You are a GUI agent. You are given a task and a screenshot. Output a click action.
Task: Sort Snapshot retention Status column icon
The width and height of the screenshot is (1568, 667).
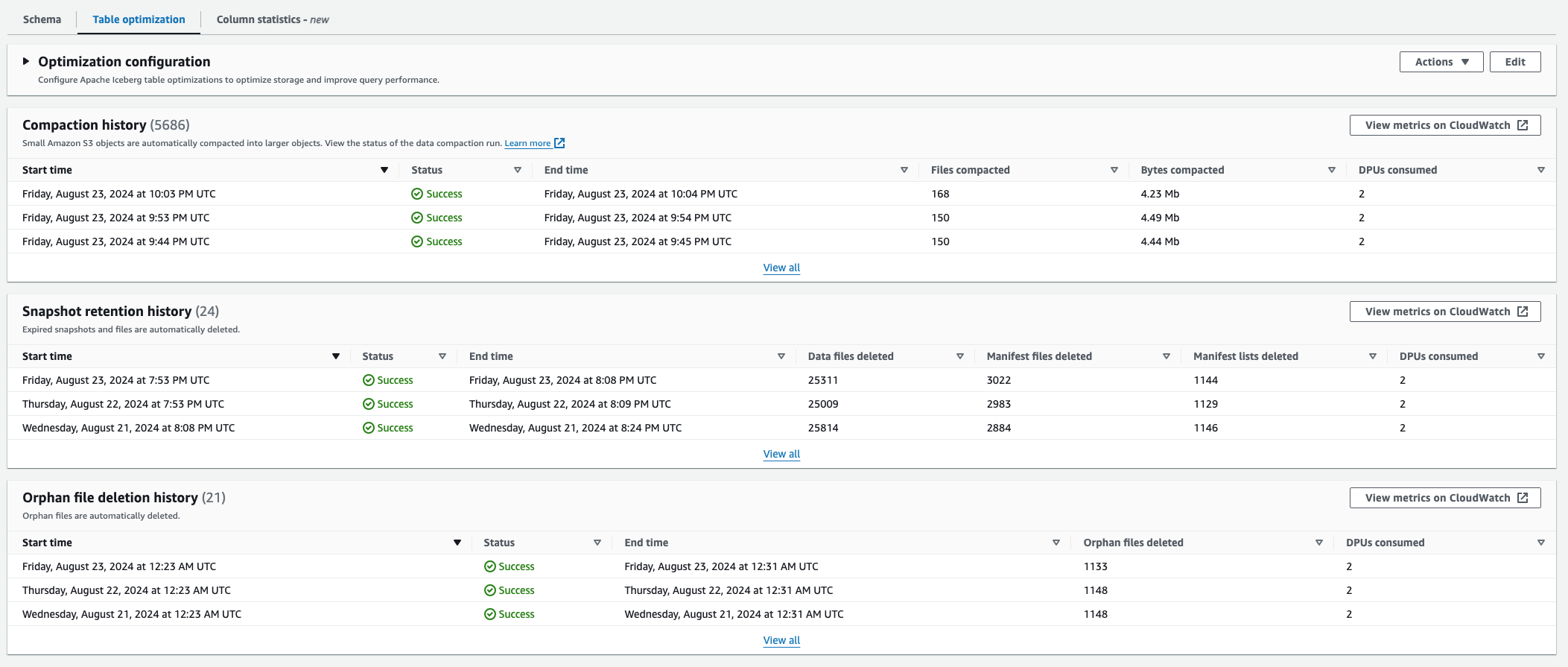point(442,356)
